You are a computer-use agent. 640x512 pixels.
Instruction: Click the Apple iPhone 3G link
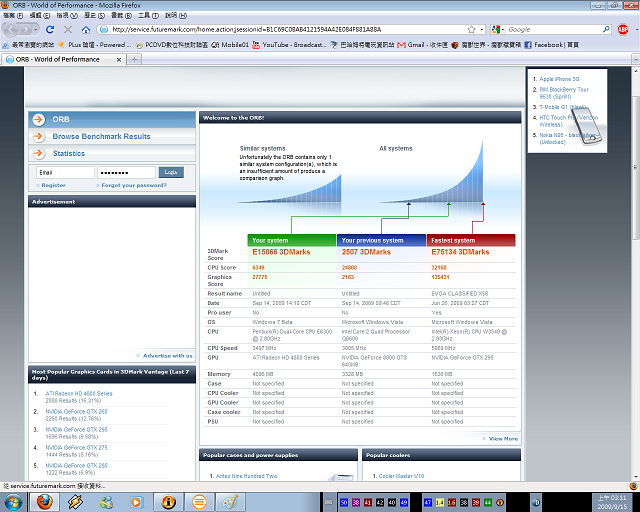[x=559, y=79]
